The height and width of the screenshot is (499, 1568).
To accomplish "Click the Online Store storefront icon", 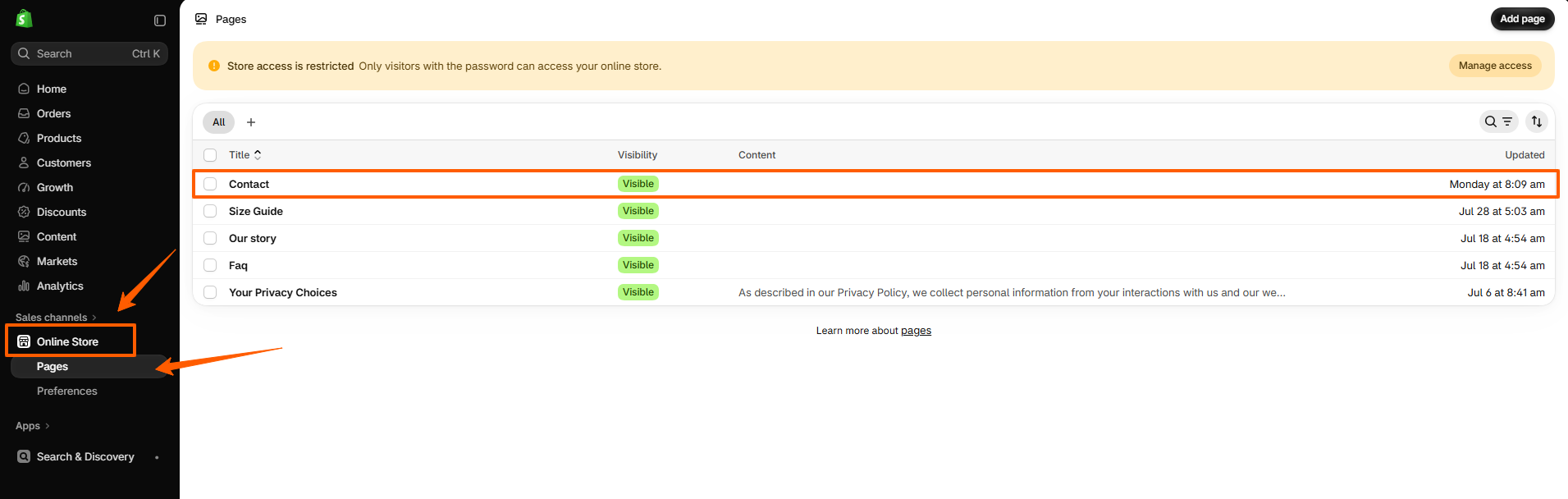I will tap(24, 341).
